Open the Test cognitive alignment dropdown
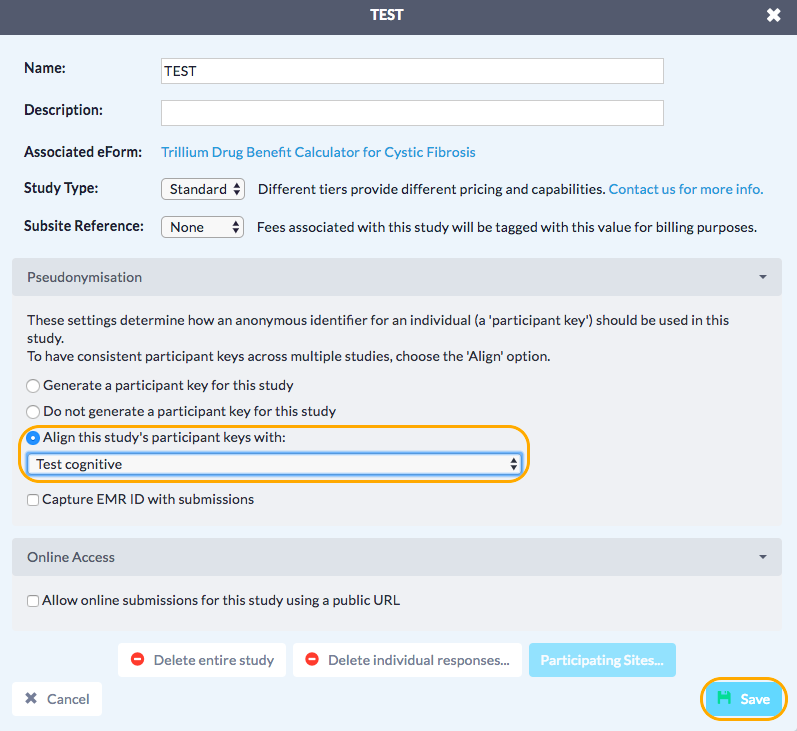This screenshot has height=731, width=797. coord(275,464)
